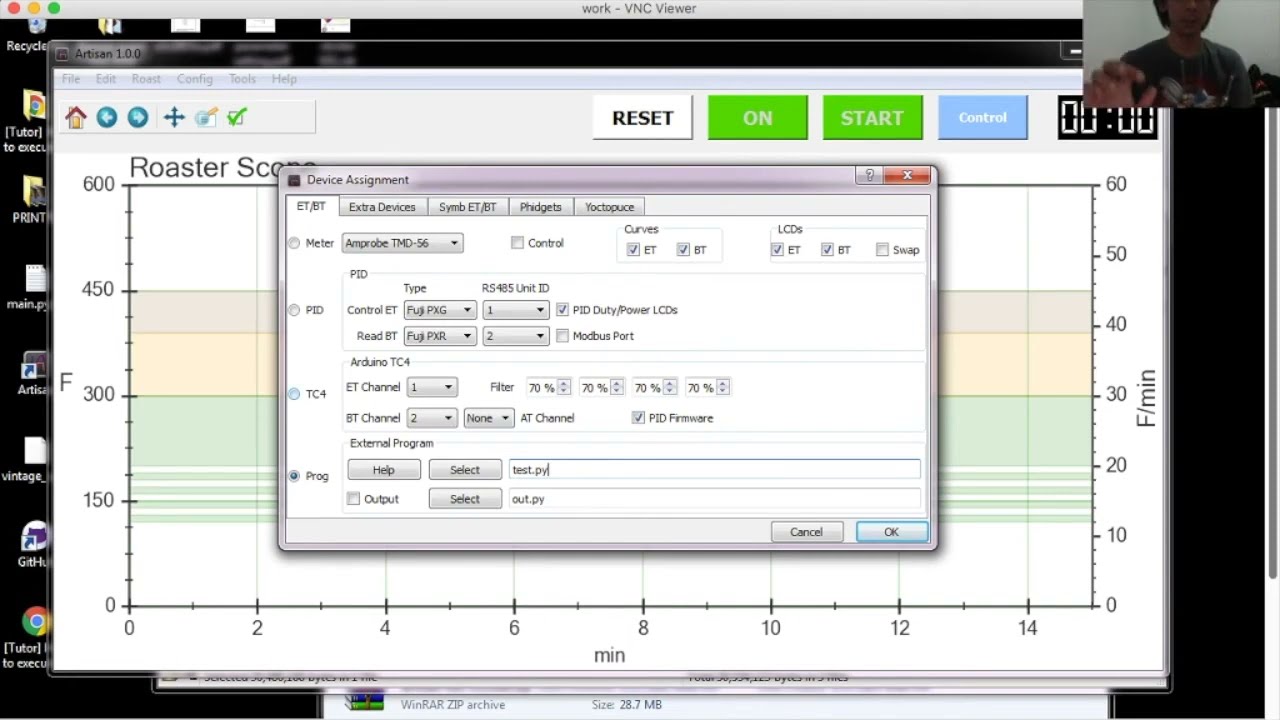Screen dimensions: 1280x720
Task: Toggle the PID Firmware checkbox
Action: pos(638,418)
